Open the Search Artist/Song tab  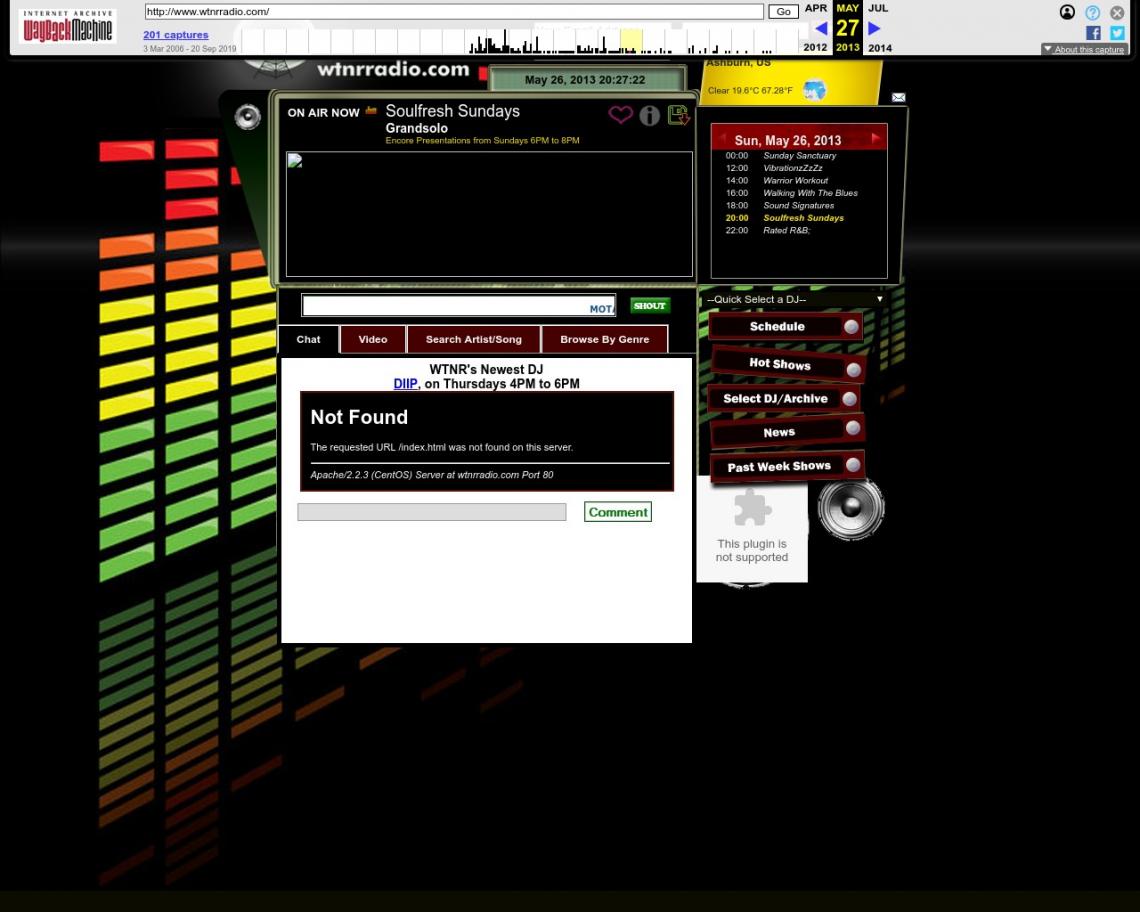[x=474, y=340]
